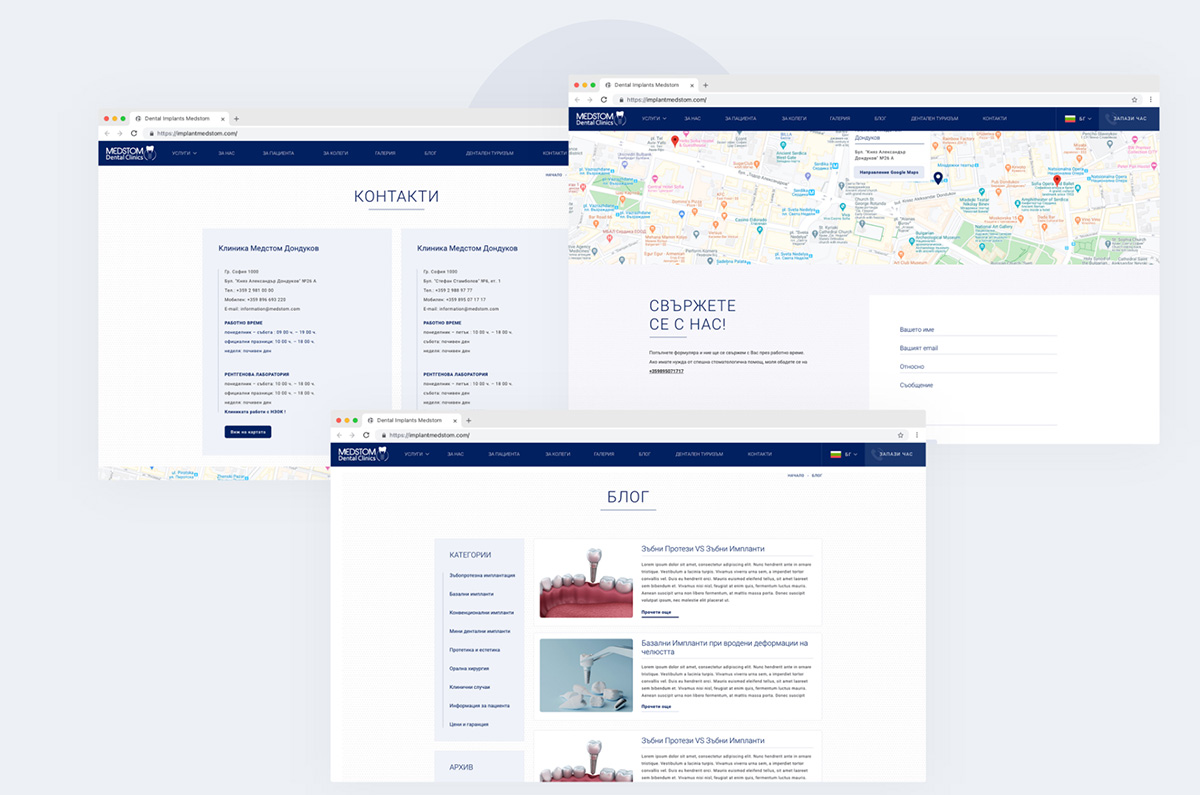
Task: Open the browser menu dots in the Blog window
Action: click(x=916, y=435)
